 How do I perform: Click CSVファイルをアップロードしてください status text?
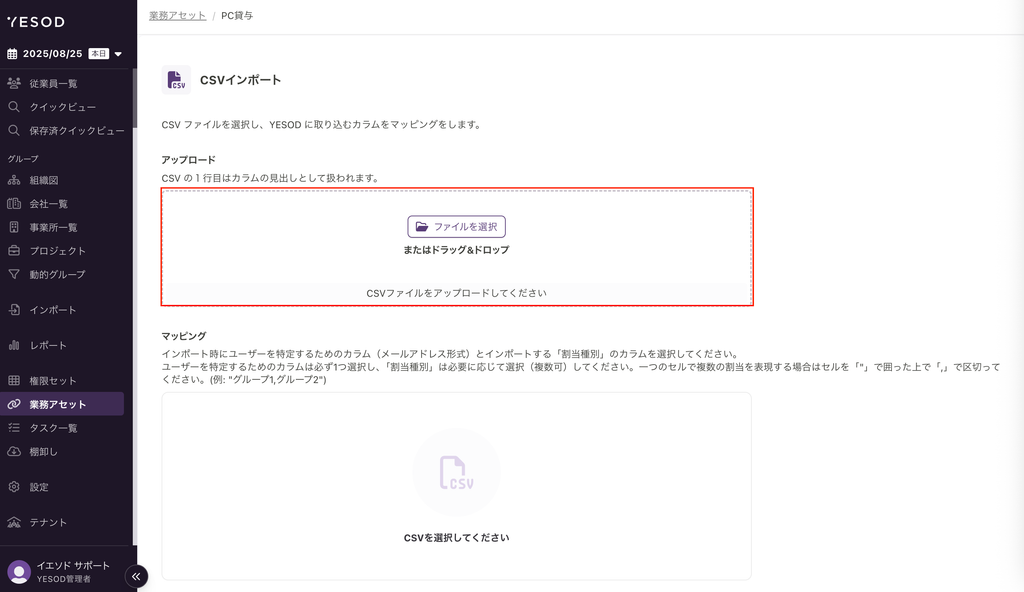pos(456,293)
